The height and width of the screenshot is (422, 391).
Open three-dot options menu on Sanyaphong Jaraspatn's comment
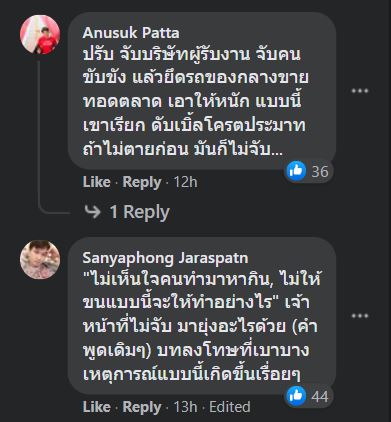pos(360,316)
